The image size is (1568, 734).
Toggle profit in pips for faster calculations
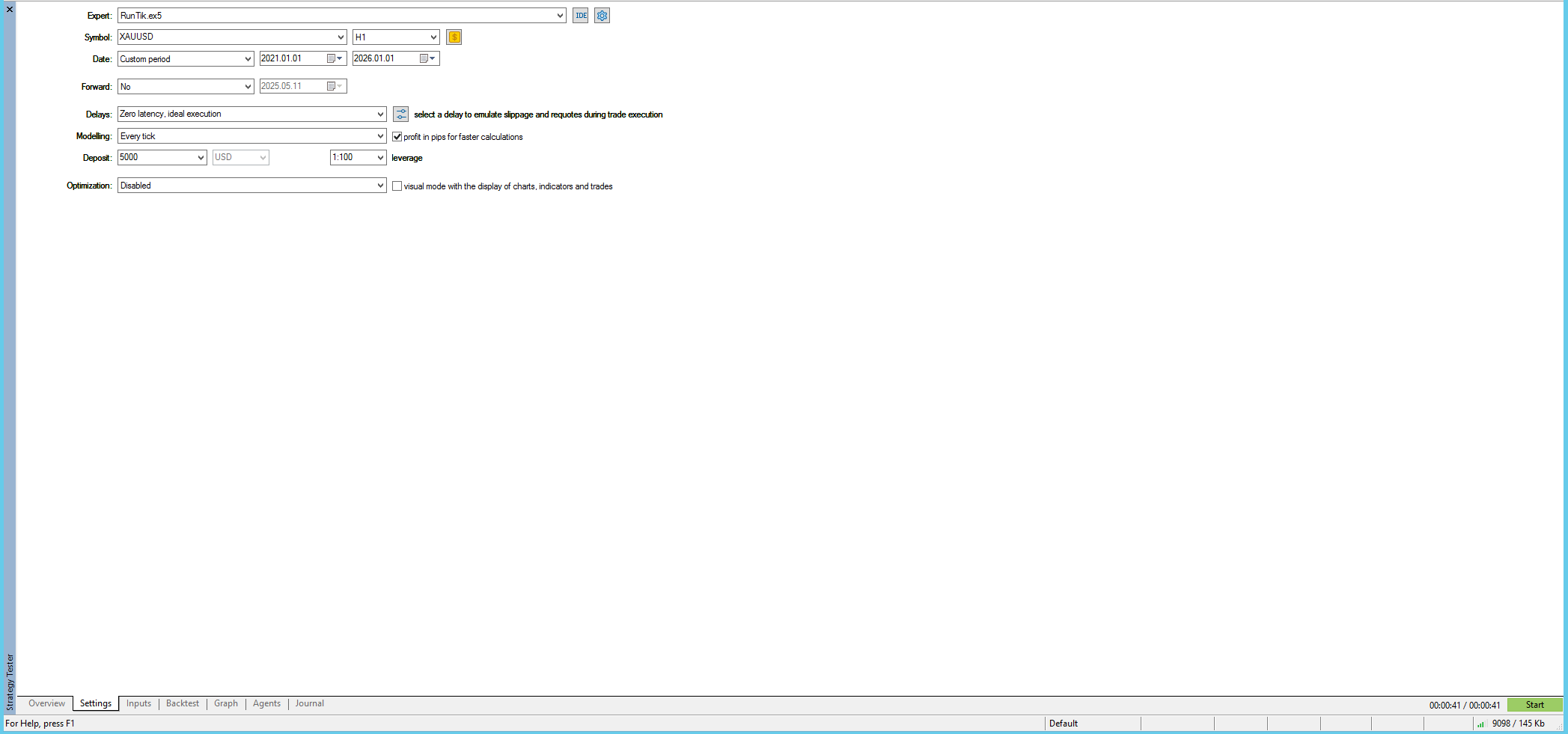[397, 137]
